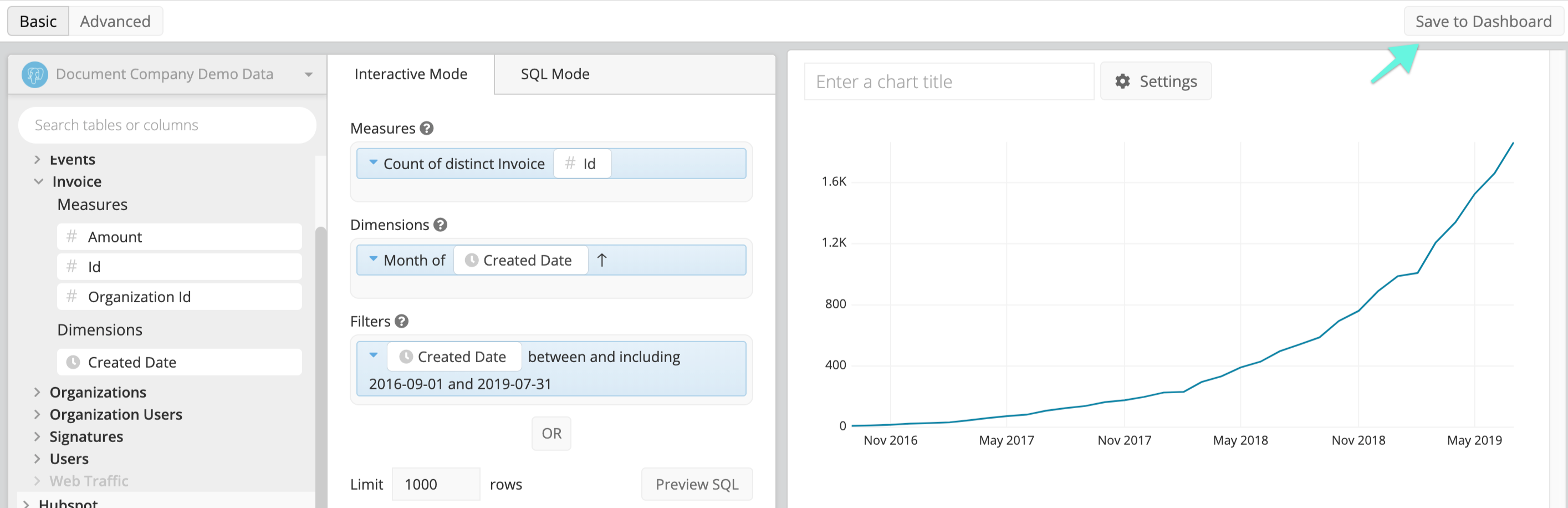Image resolution: width=1568 pixels, height=508 pixels.
Task: Click the Measures heading under Invoice
Action: tap(93, 205)
